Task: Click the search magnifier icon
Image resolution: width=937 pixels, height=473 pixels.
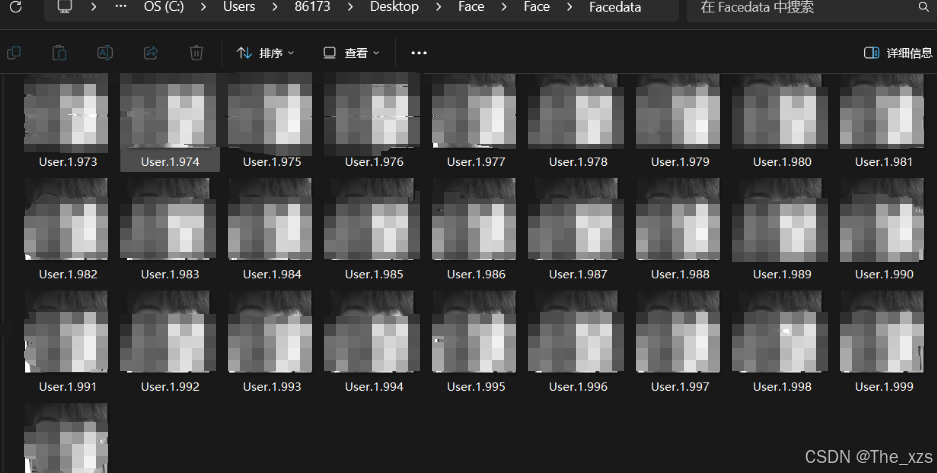Action: (923, 7)
